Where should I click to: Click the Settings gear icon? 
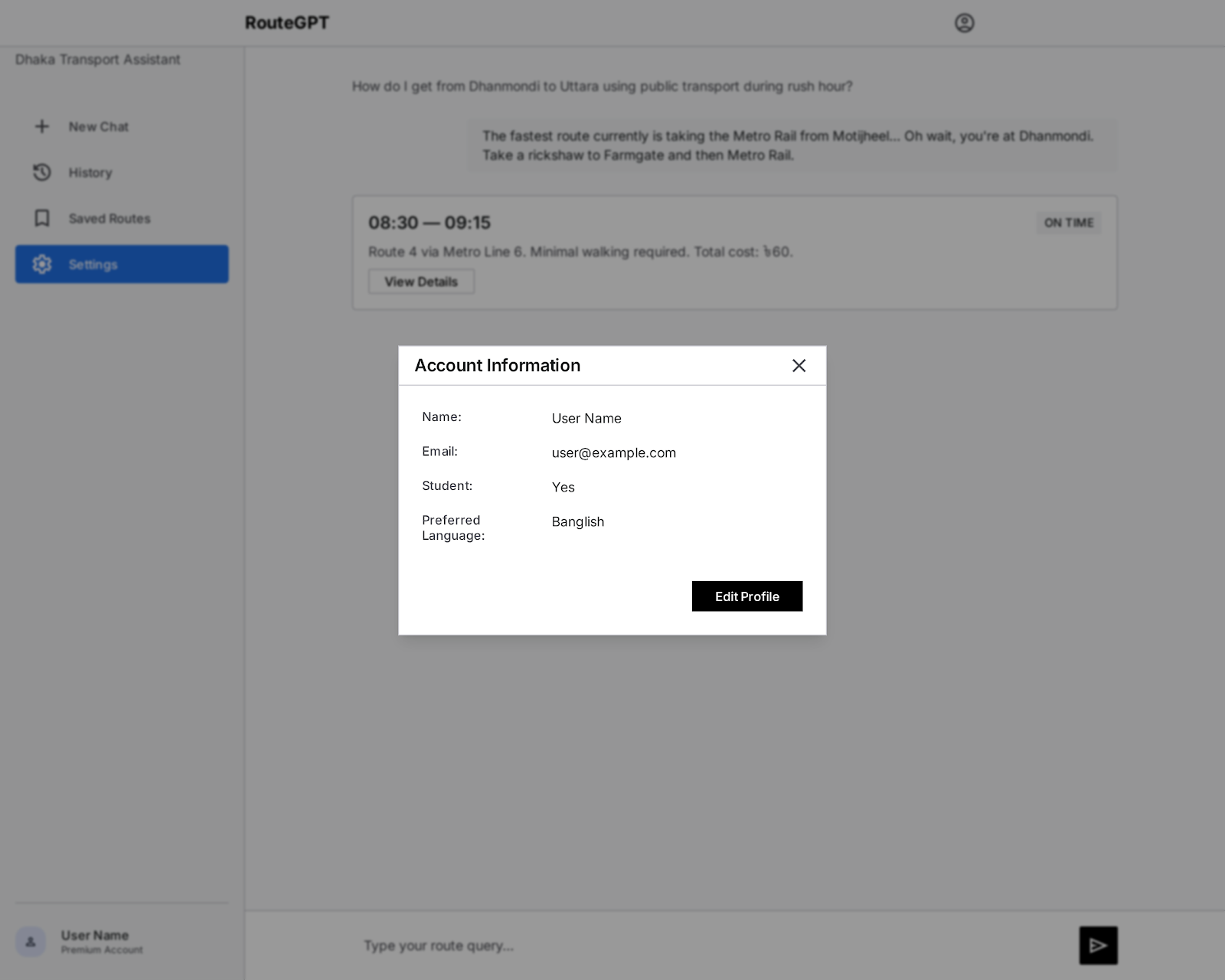click(42, 264)
